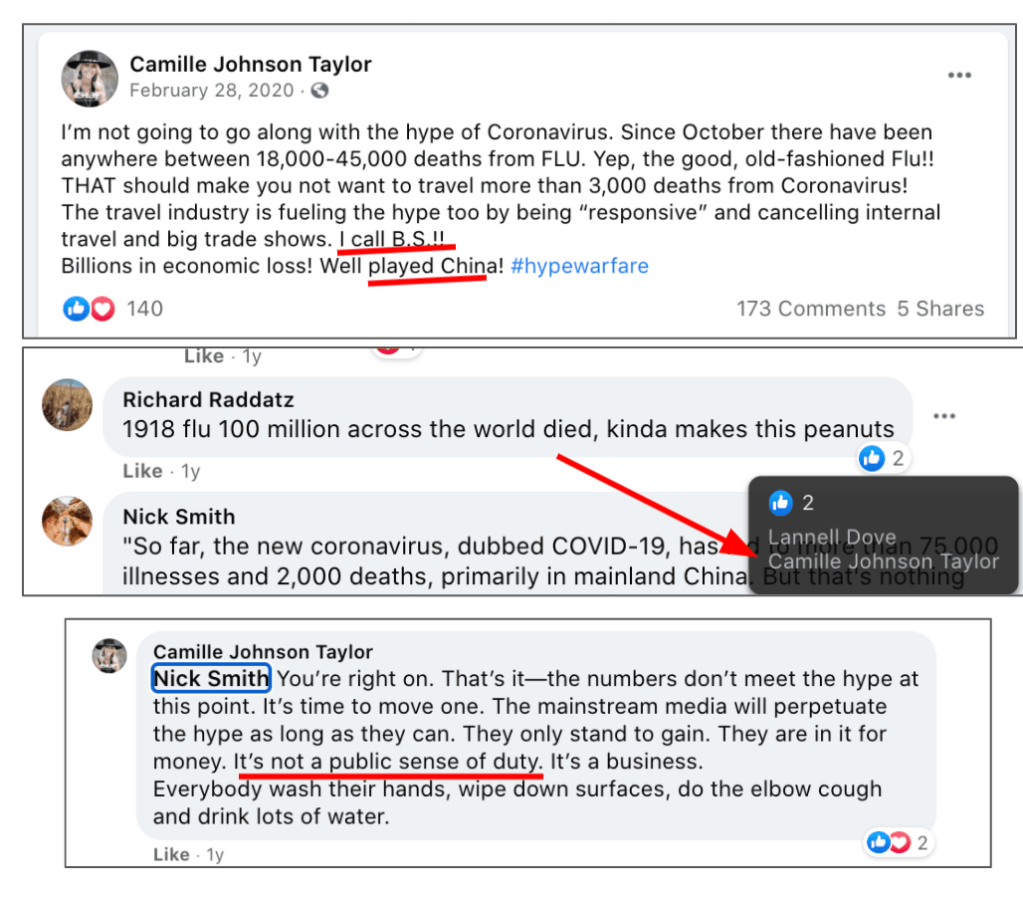Click the red heart reaction on post
1023x900 pixels.
102,309
